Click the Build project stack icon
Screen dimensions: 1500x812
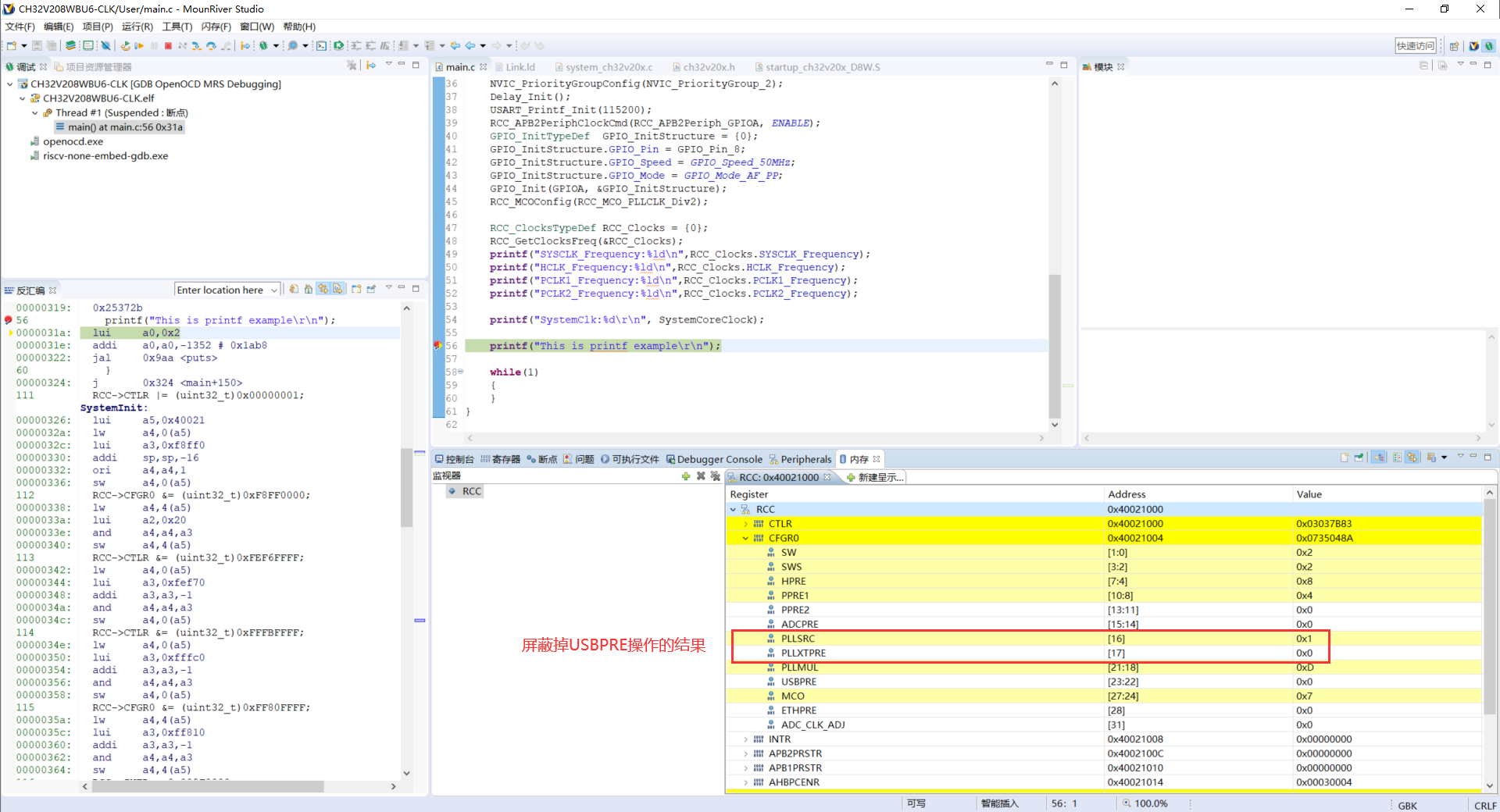point(70,46)
